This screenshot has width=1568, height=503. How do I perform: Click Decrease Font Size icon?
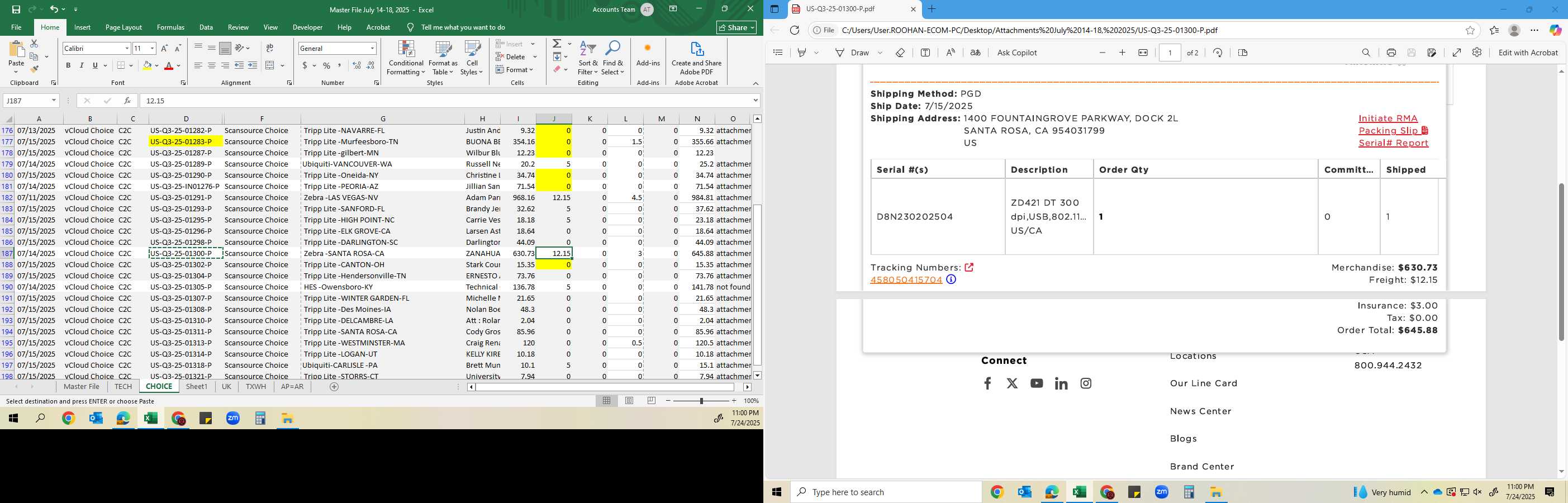tap(178, 48)
